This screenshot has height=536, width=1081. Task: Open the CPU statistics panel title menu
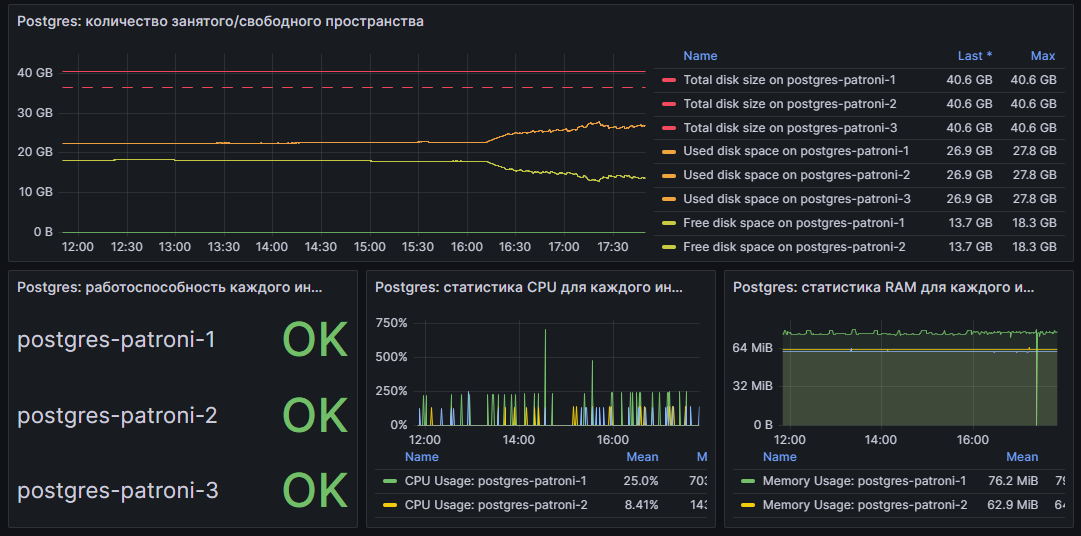528,288
